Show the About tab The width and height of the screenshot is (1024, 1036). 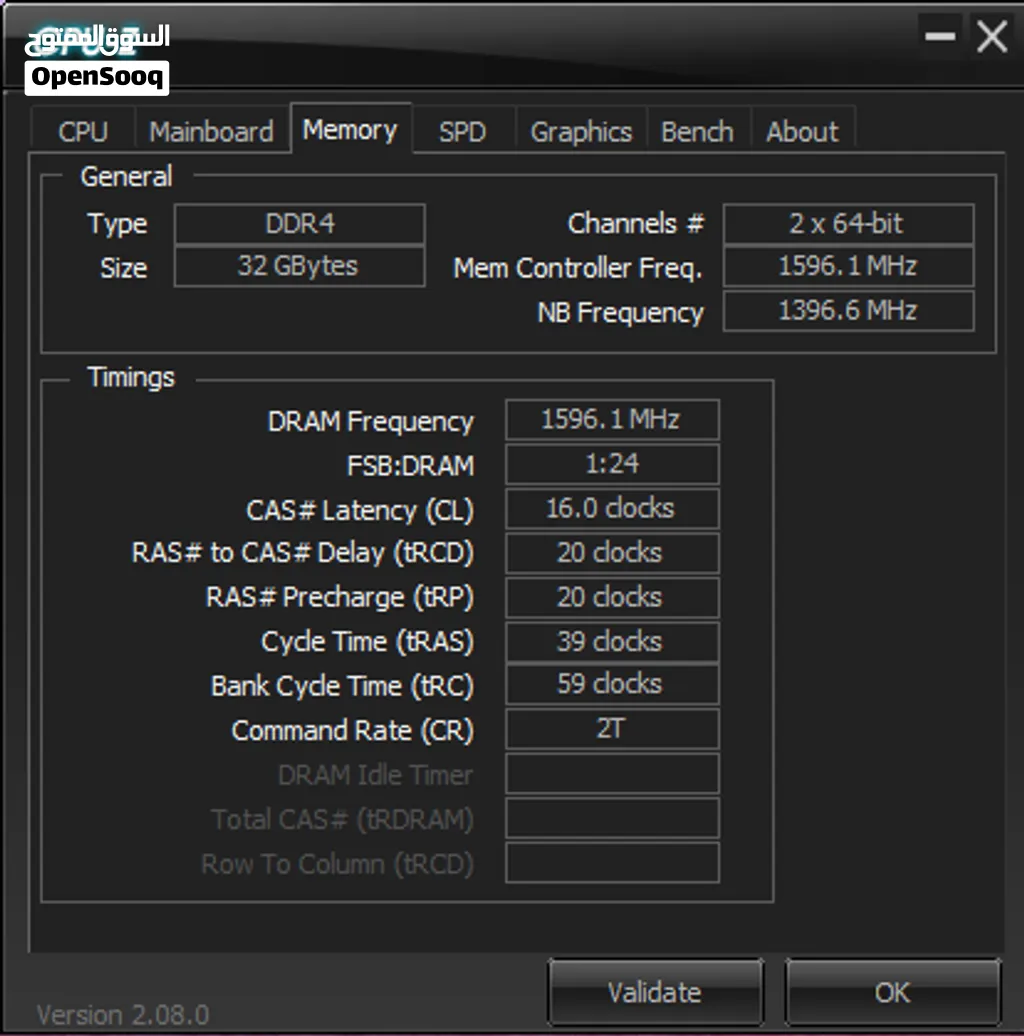[x=803, y=131]
